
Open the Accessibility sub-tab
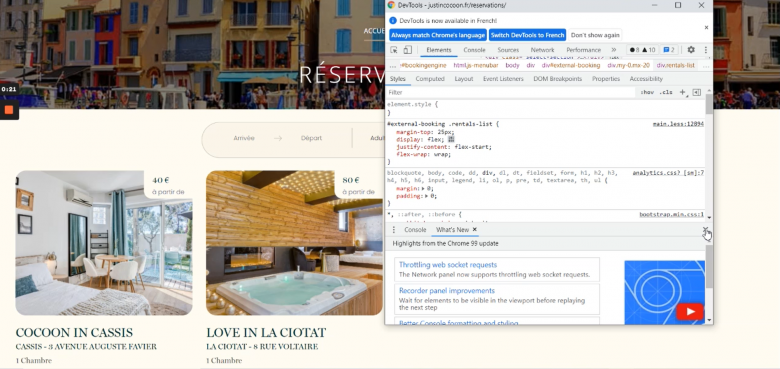(x=646, y=79)
